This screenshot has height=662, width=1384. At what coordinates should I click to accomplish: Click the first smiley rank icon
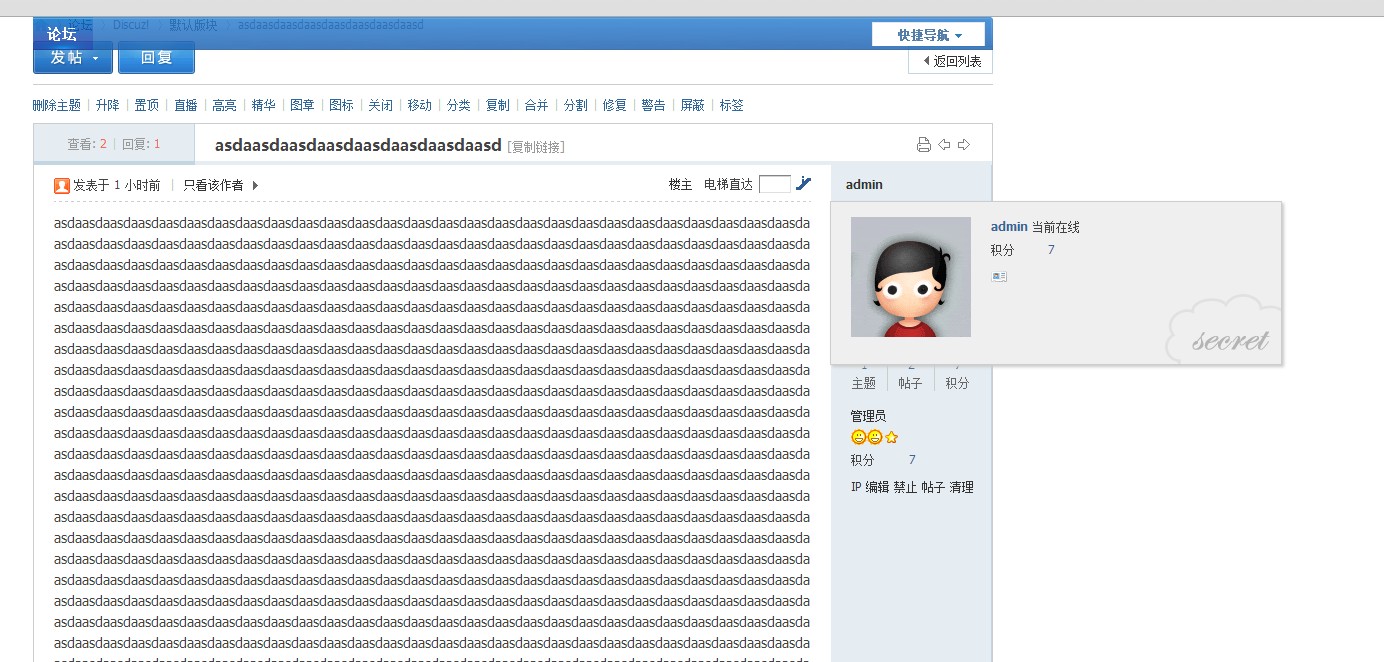click(858, 437)
